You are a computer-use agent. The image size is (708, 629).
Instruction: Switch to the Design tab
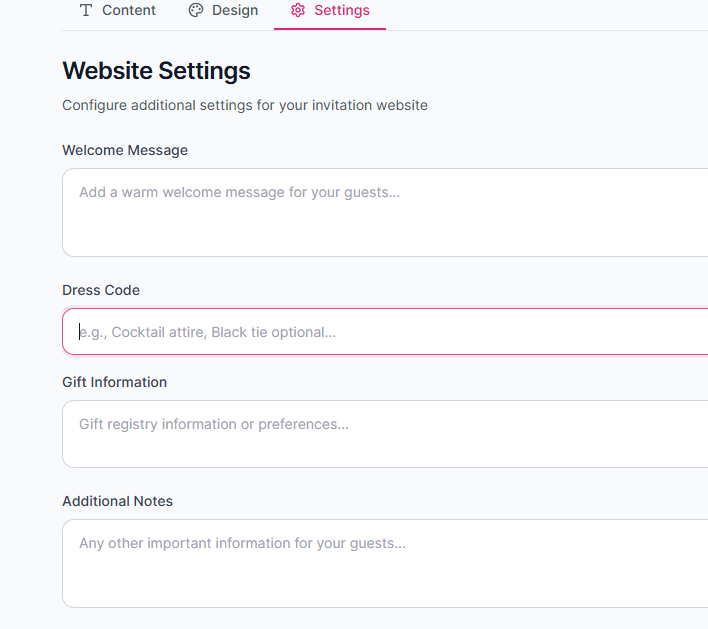coord(223,10)
